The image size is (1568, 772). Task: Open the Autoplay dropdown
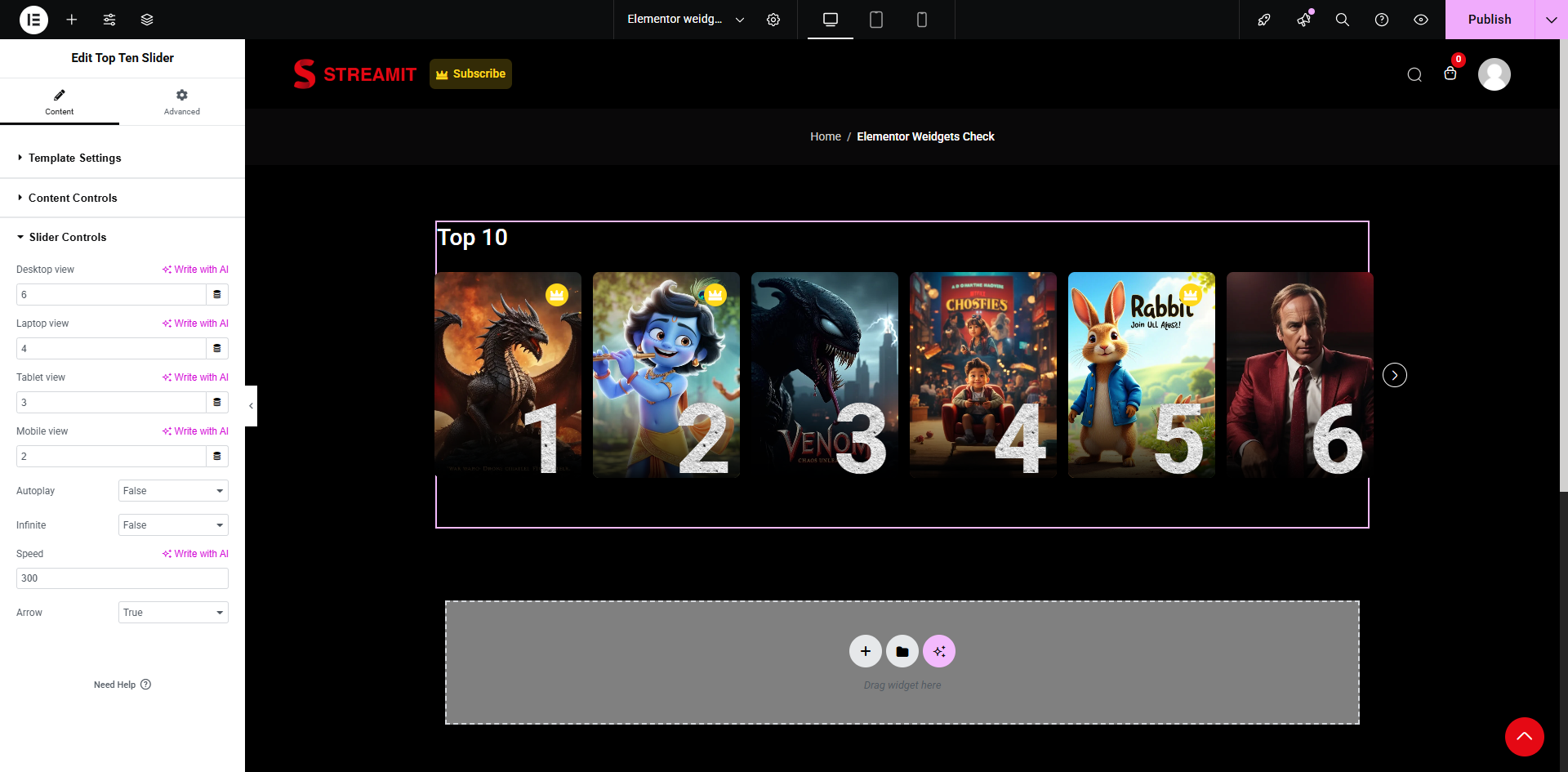[173, 491]
